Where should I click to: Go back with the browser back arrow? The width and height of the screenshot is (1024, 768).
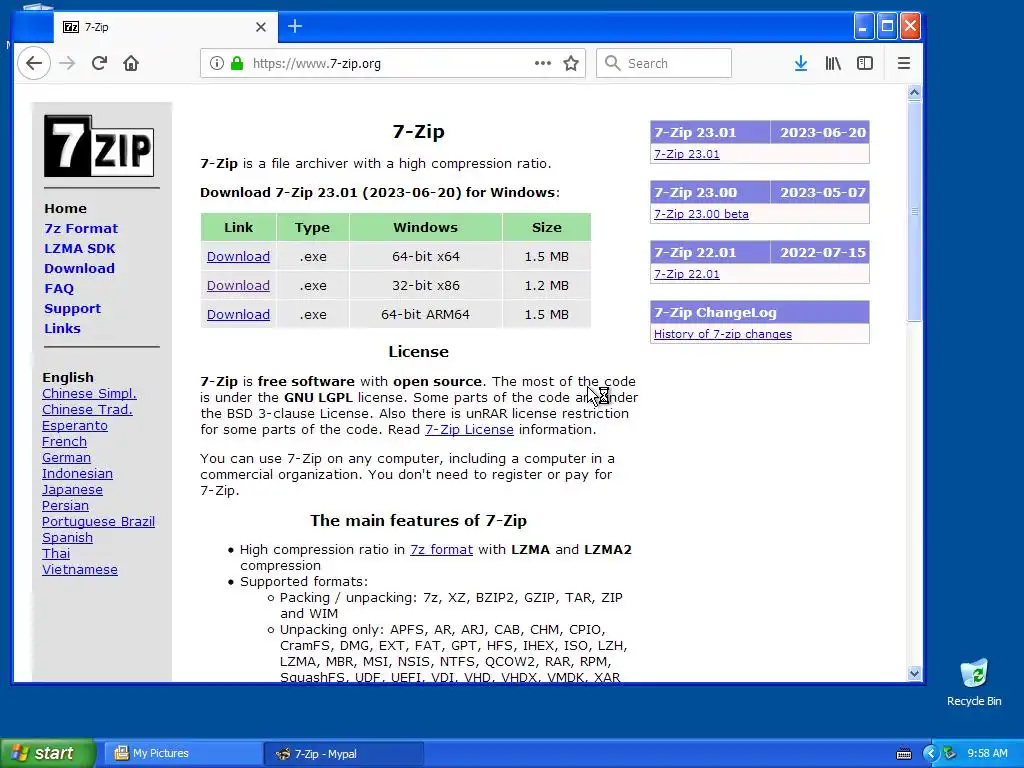point(34,63)
